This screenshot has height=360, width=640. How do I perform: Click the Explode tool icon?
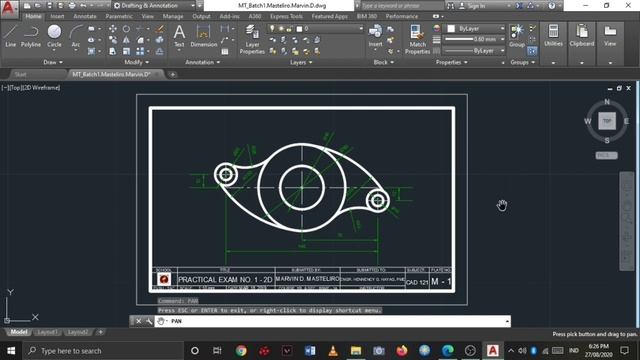tap(160, 40)
